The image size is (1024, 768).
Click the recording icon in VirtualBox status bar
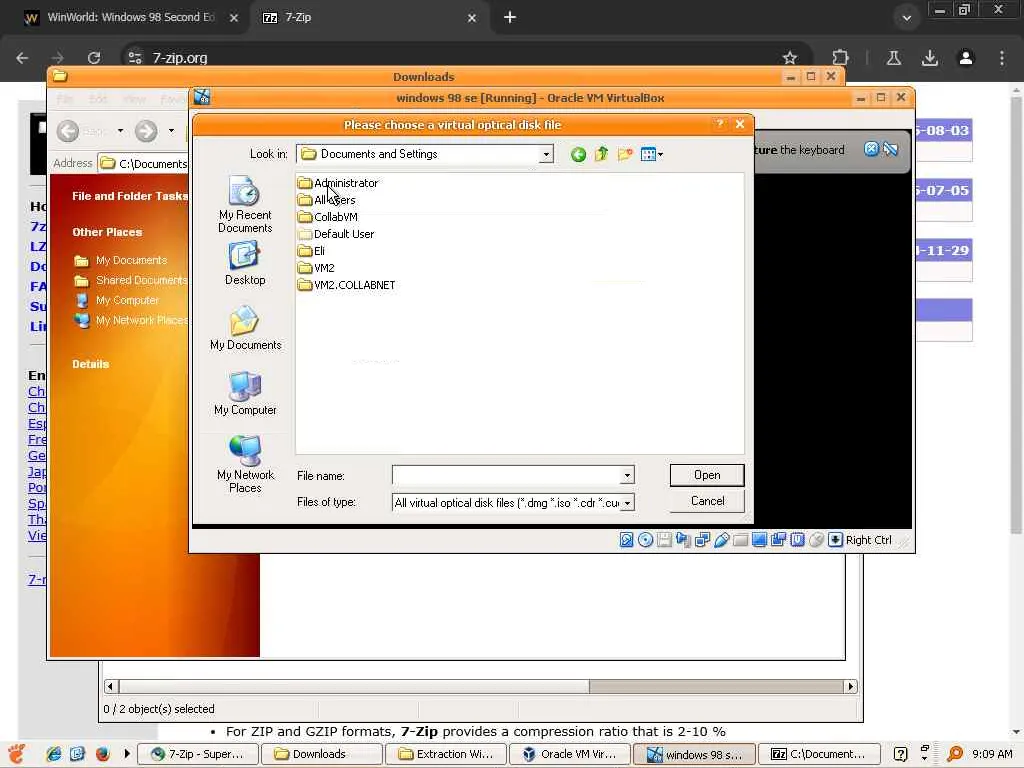[x=778, y=539]
